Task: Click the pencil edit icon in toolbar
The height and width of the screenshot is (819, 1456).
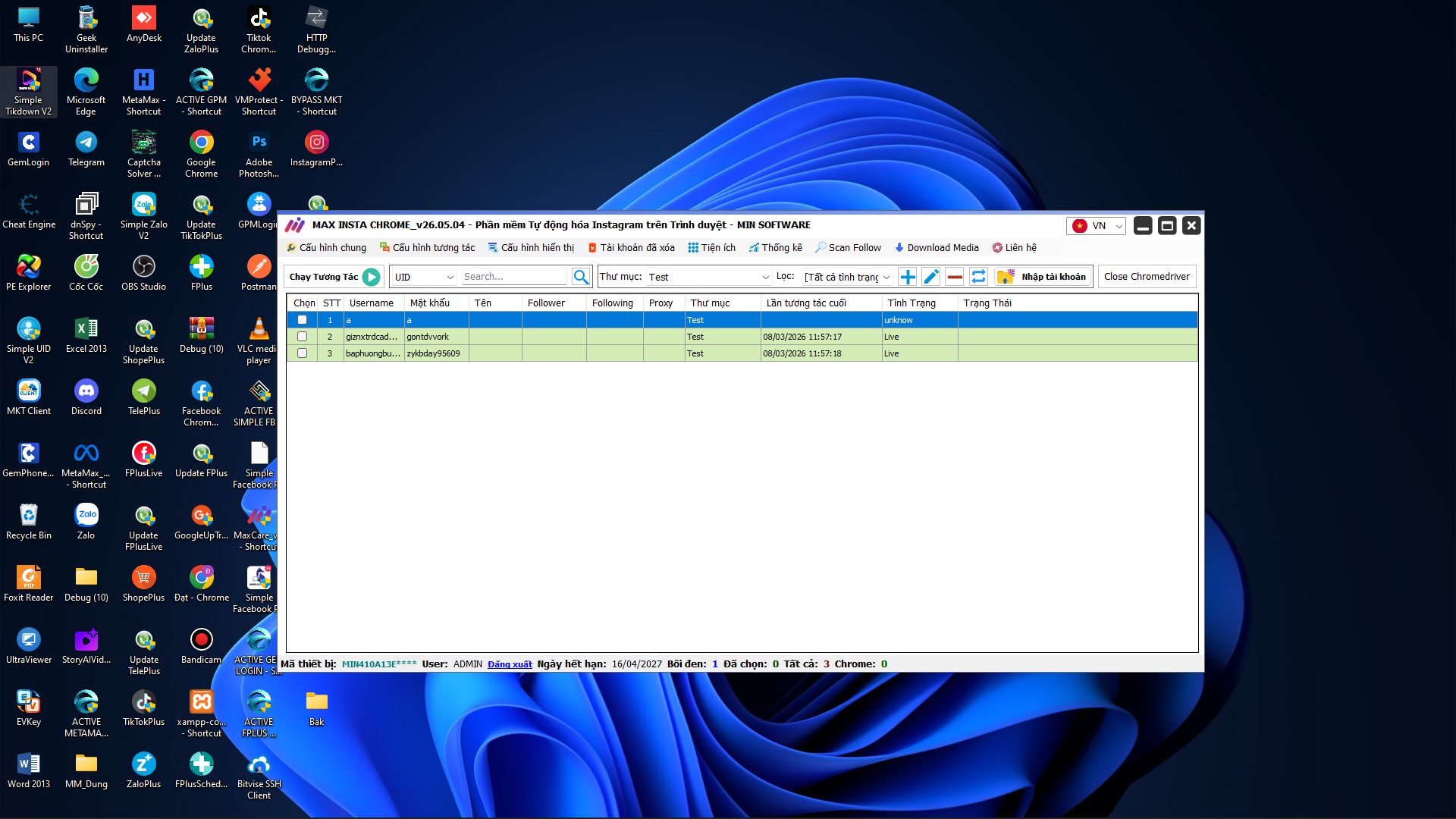Action: coord(931,277)
